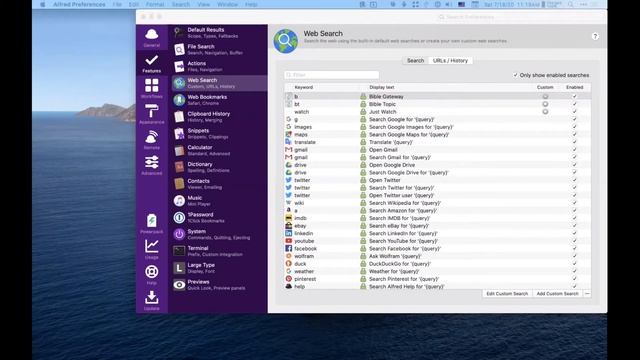
Task: Select File Search feature
Action: click(219, 49)
